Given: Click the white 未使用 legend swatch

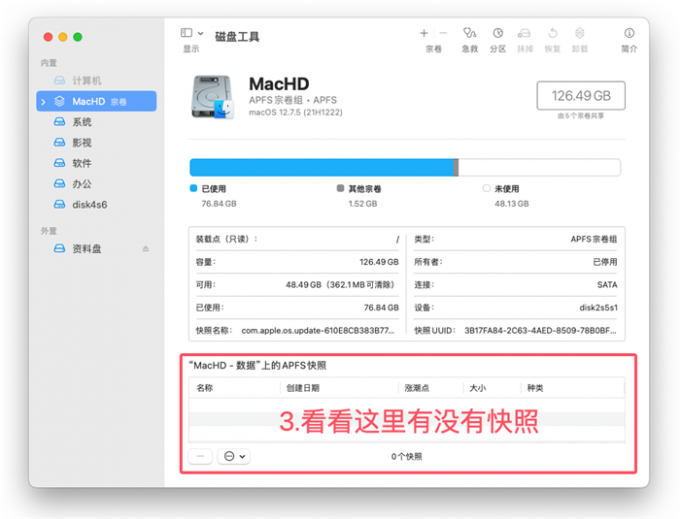Looking at the screenshot, I should click(x=487, y=188).
